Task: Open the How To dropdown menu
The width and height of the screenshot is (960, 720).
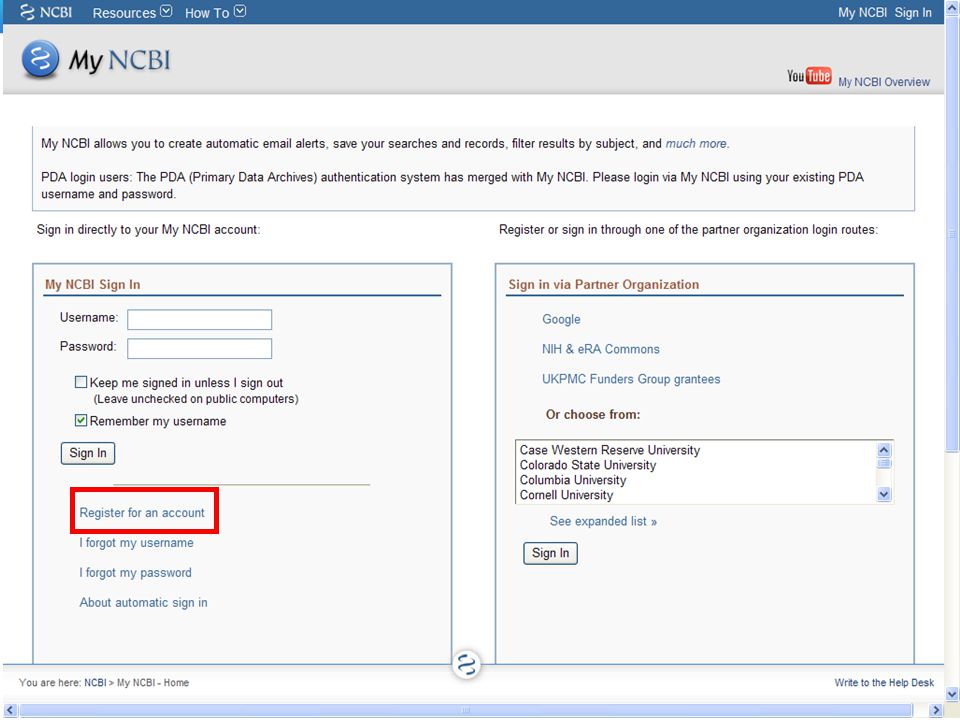Action: 216,12
